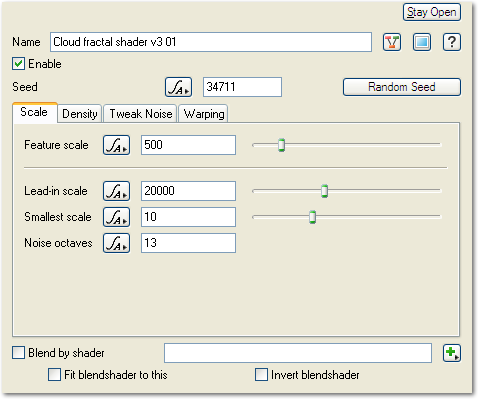Image resolution: width=485 pixels, height=406 pixels.
Task: Click Lead-in scale animation button
Action: pos(116,191)
